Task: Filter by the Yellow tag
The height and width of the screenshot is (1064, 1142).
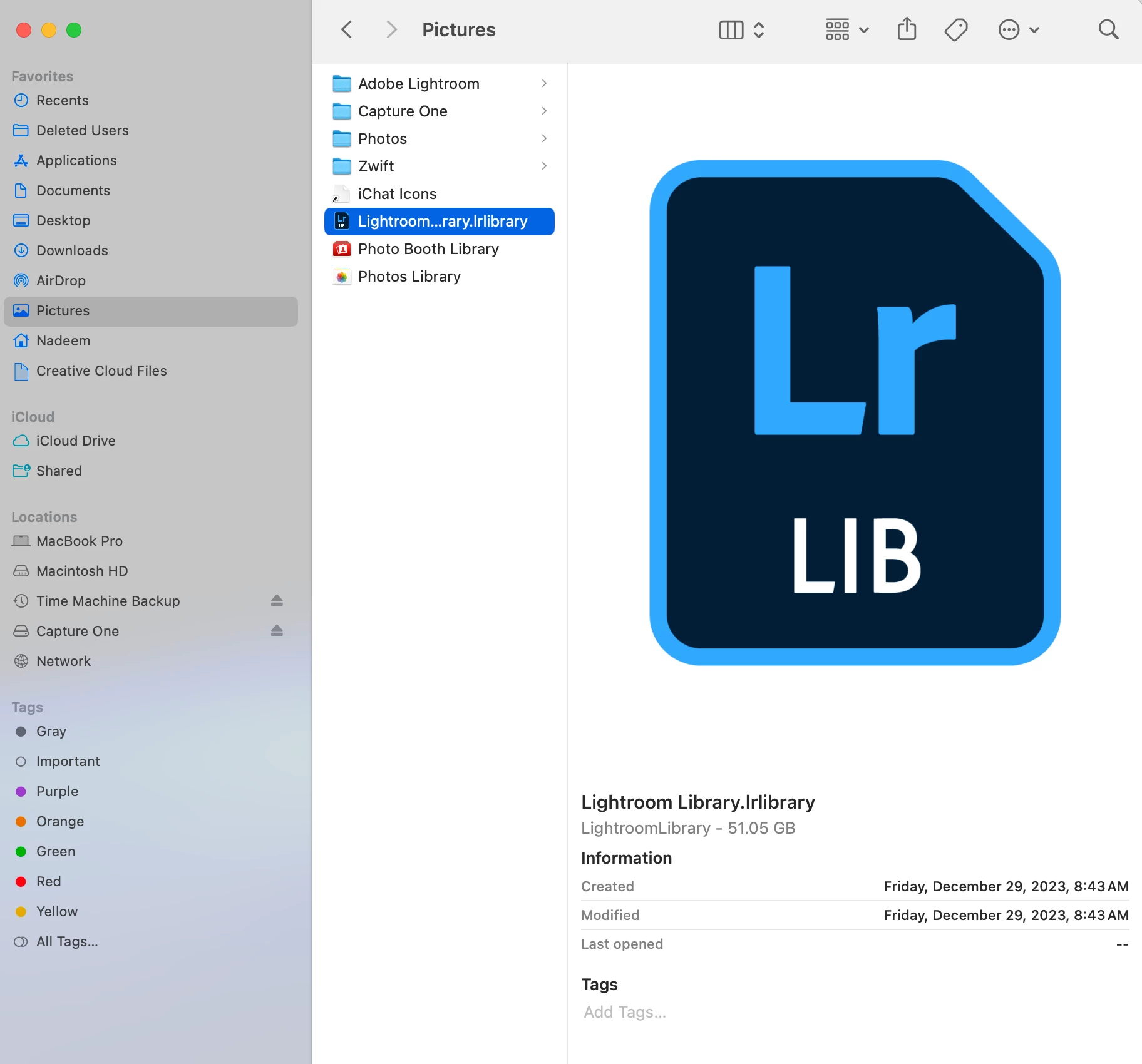Action: point(150,911)
